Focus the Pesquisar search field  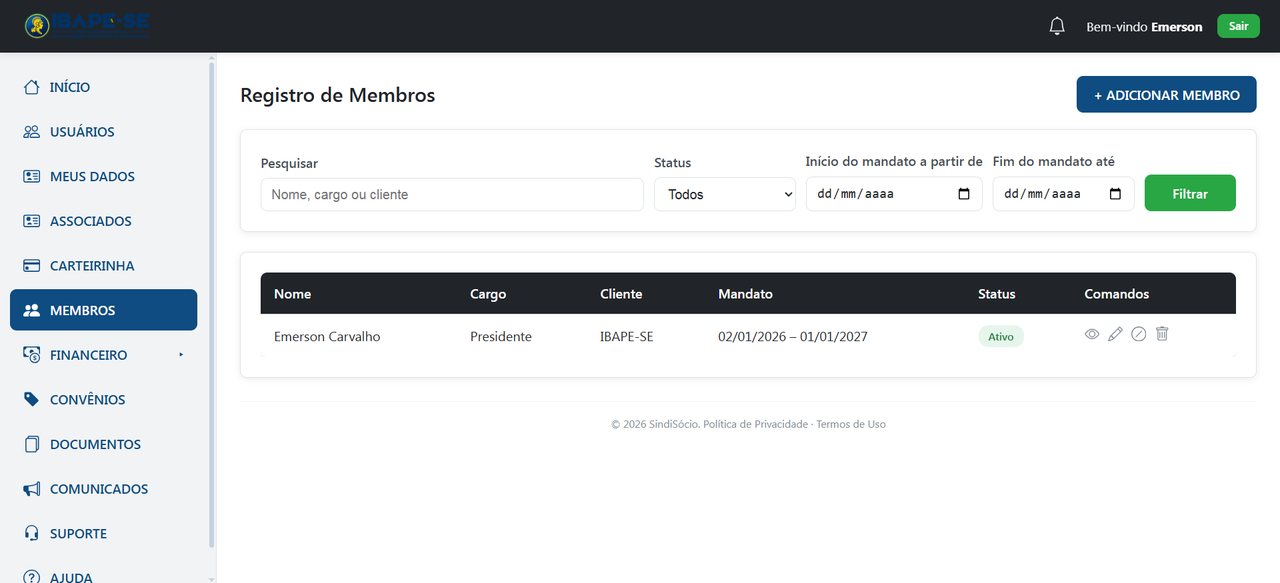(452, 194)
